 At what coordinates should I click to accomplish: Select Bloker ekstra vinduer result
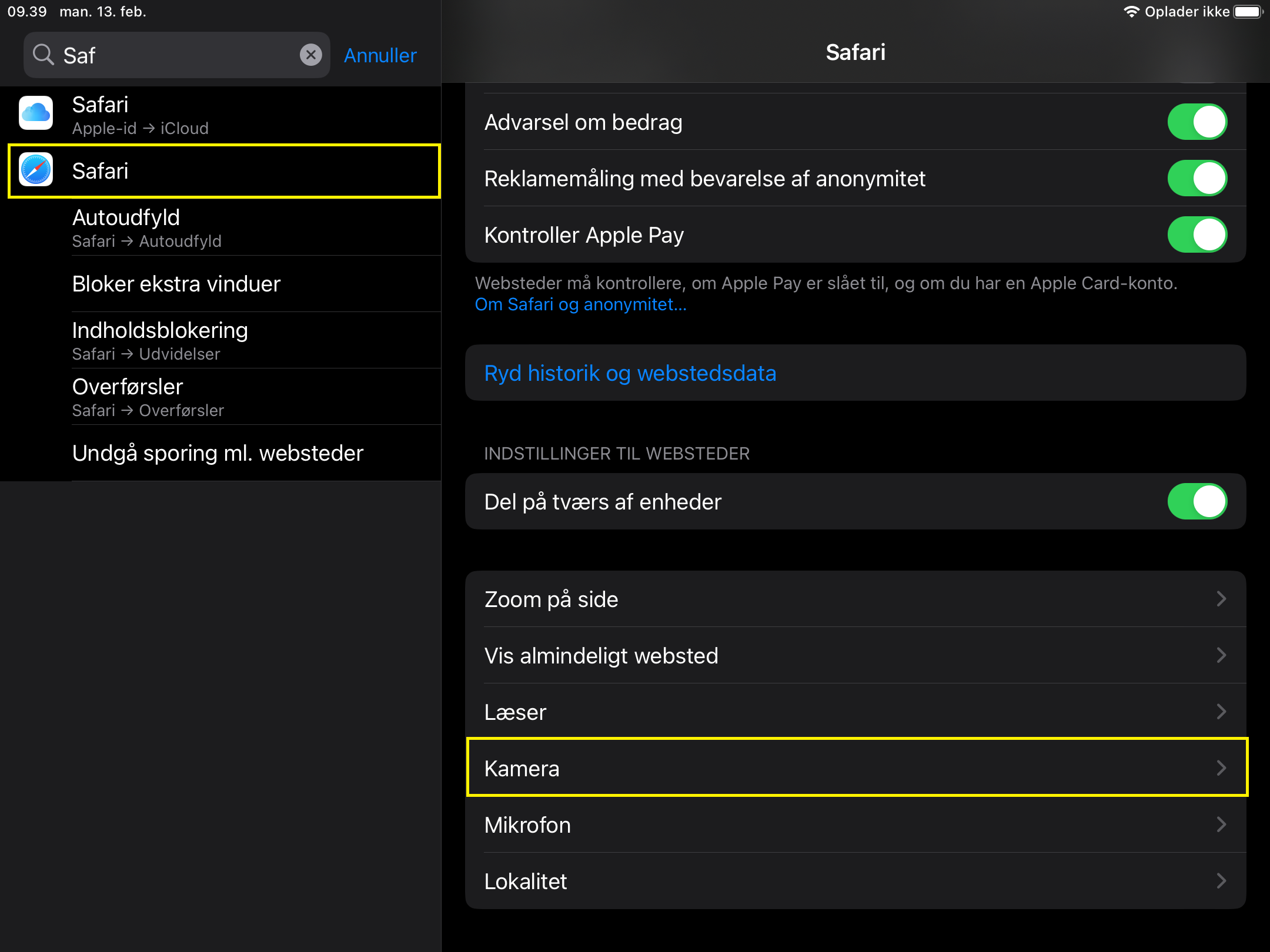click(x=220, y=284)
